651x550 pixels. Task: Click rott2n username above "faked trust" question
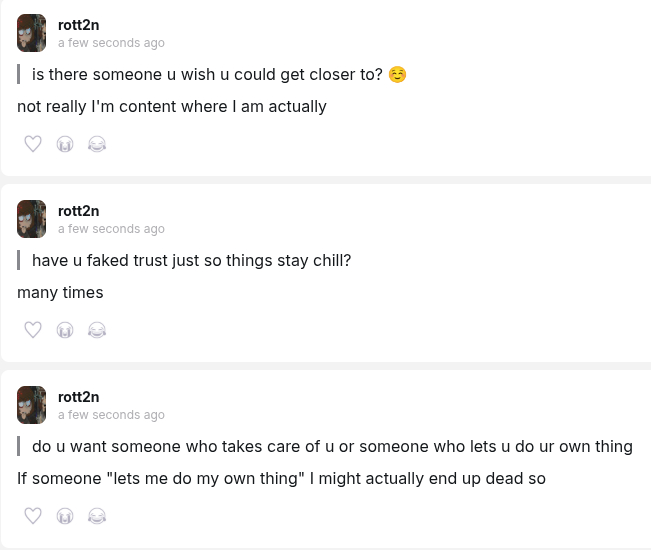pos(78,211)
